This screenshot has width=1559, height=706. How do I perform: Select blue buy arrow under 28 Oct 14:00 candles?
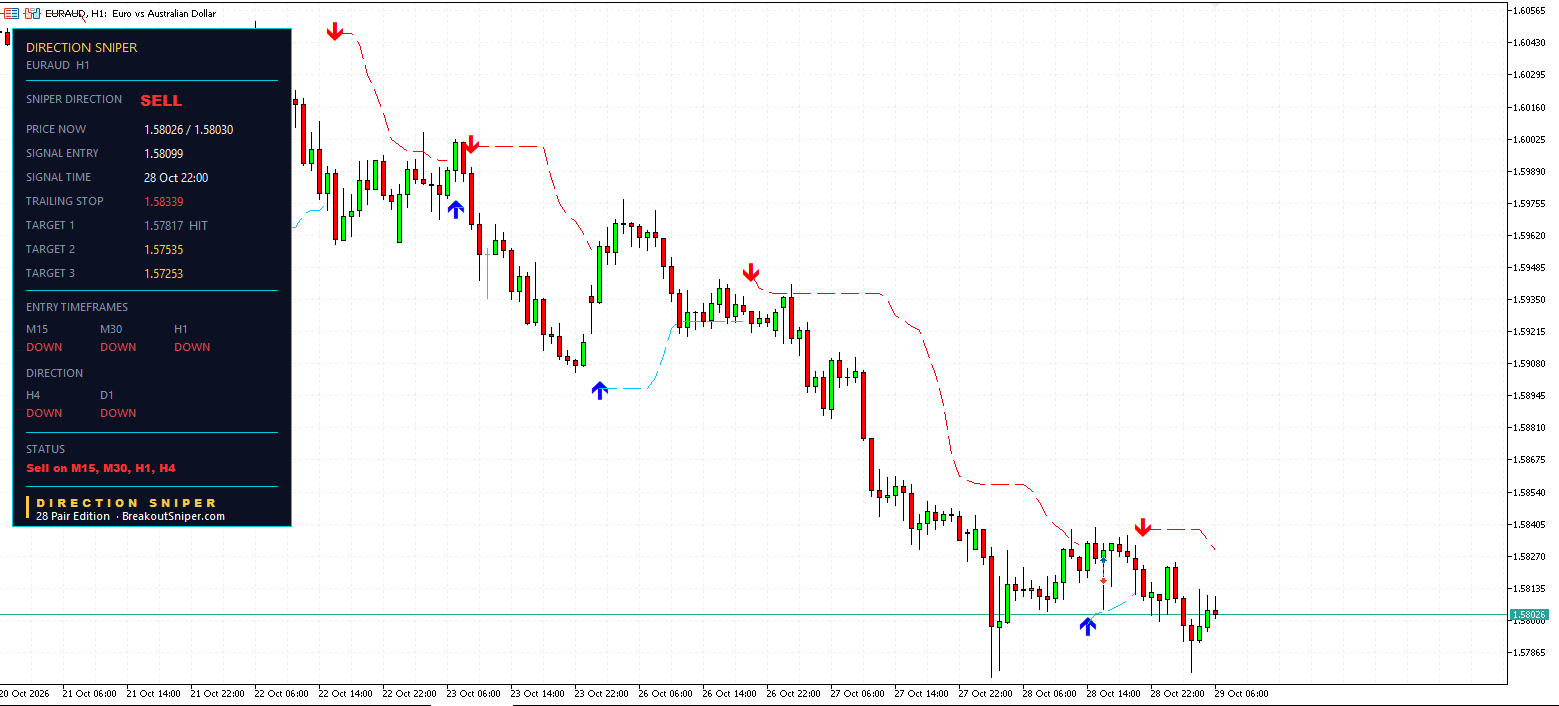(x=1088, y=626)
